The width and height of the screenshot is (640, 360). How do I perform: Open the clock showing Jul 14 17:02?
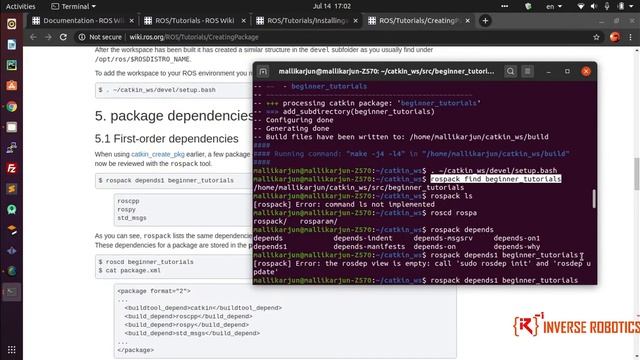332,6
